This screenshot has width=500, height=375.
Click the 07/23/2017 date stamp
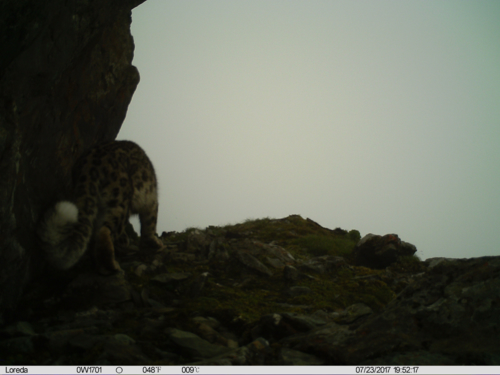point(374,370)
